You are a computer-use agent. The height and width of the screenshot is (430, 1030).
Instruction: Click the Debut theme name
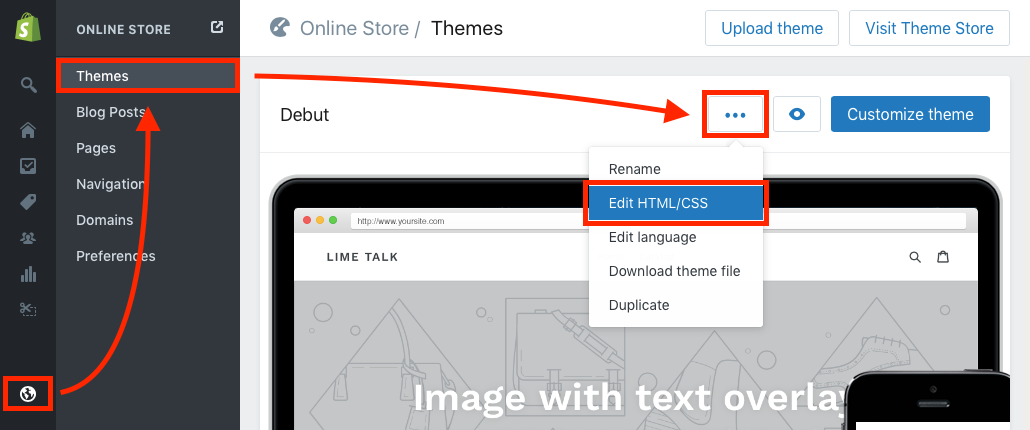(305, 115)
